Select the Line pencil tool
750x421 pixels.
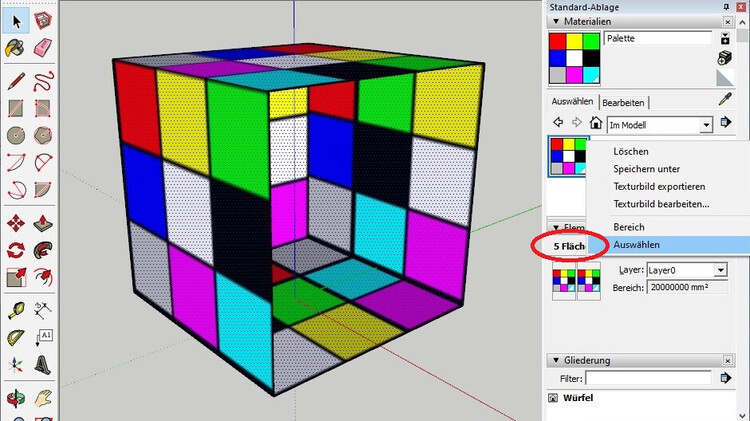pyautogui.click(x=16, y=81)
